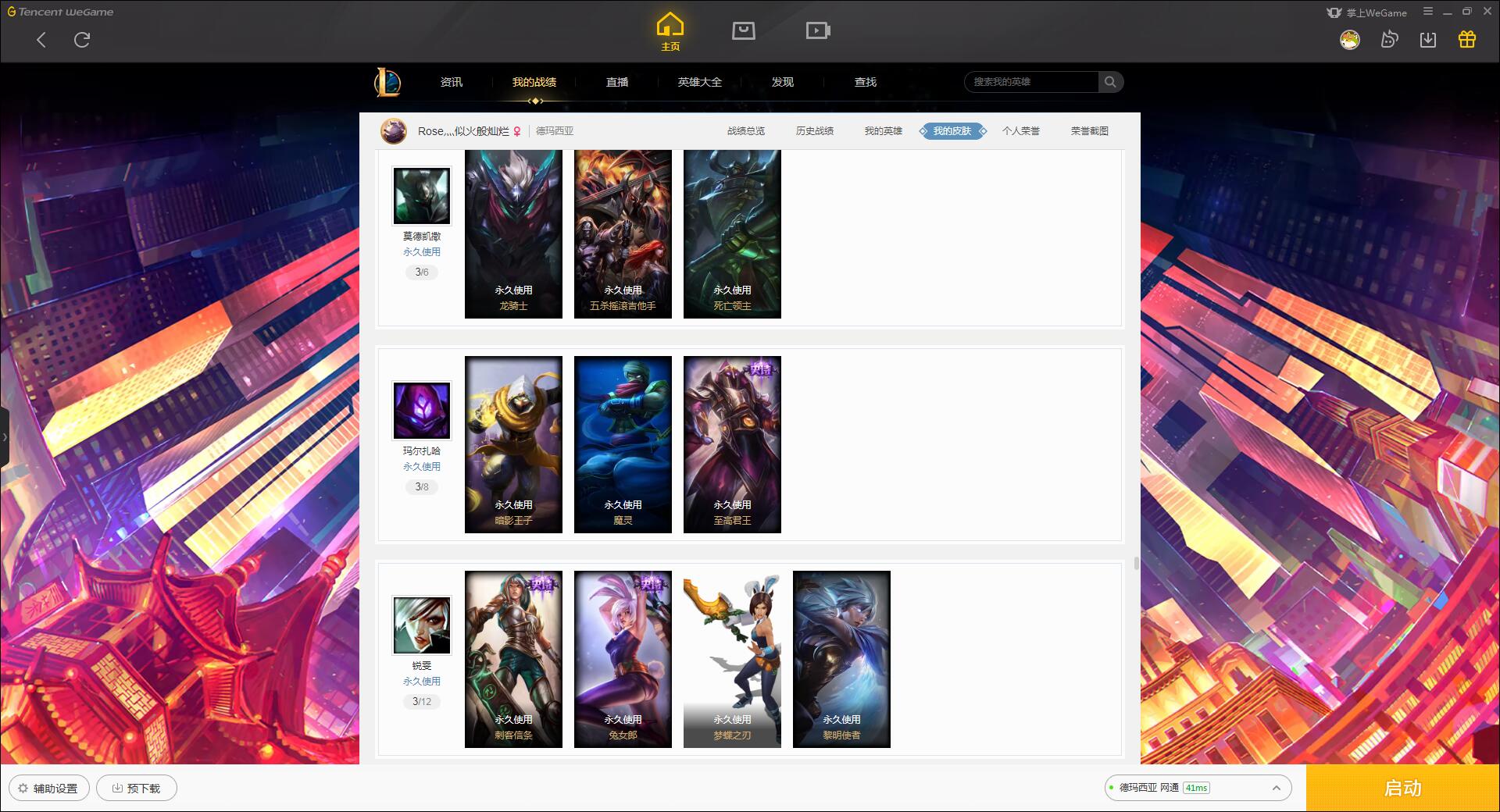Click the search magnifier button

click(x=1110, y=82)
